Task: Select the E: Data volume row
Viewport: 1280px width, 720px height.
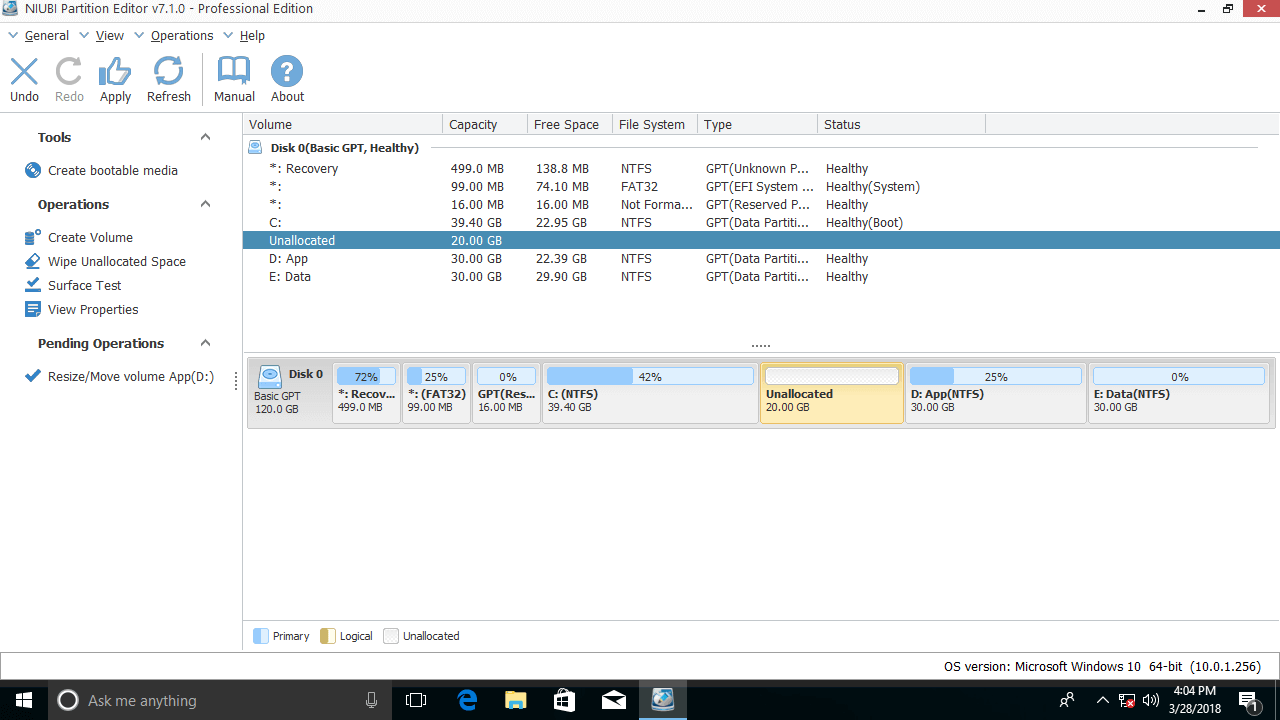Action: 761,276
